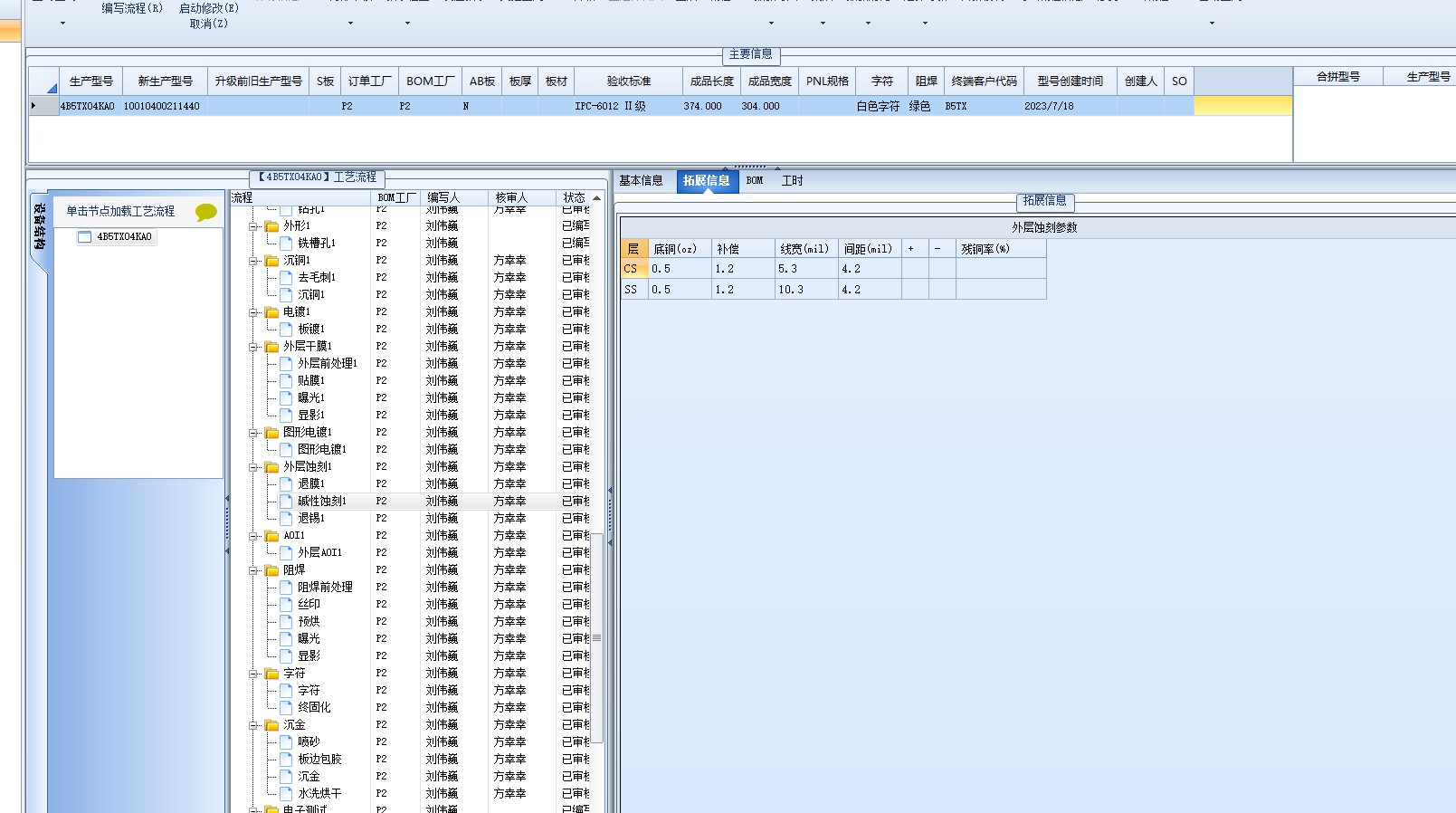Click the document icon of 水洗烘干
This screenshot has width=1456, height=813.
[287, 794]
